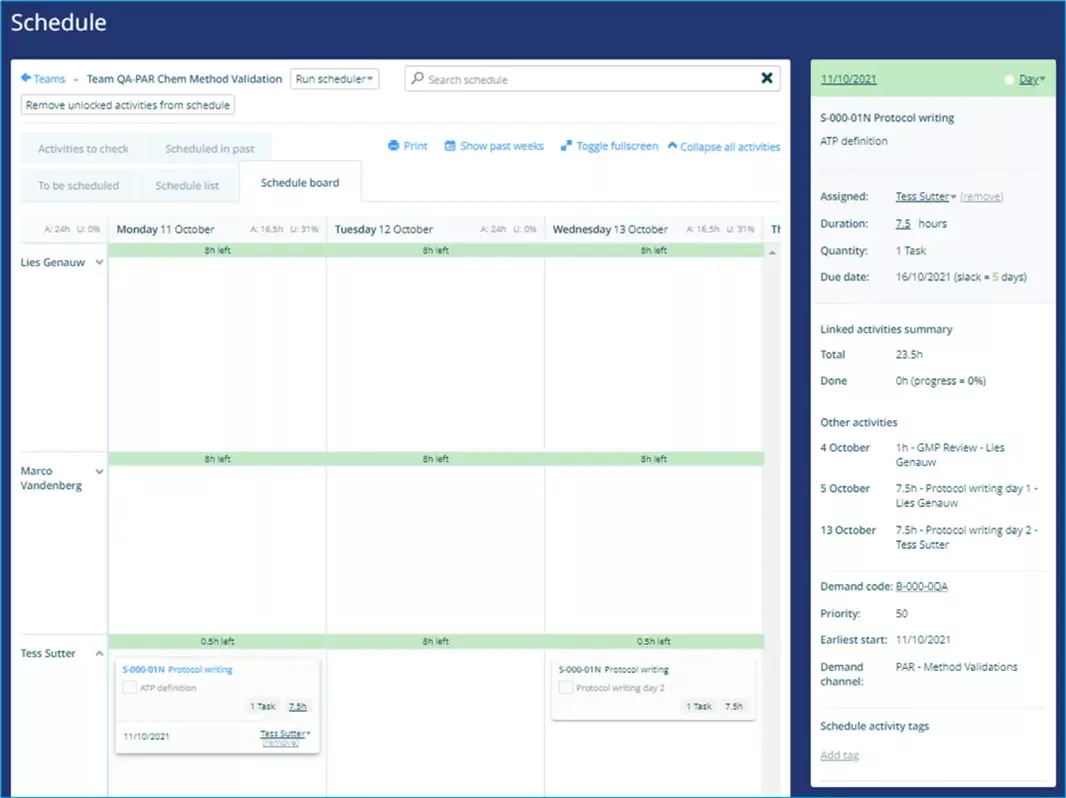Click the Print printer icon
This screenshot has height=798, width=1066.
pos(394,145)
